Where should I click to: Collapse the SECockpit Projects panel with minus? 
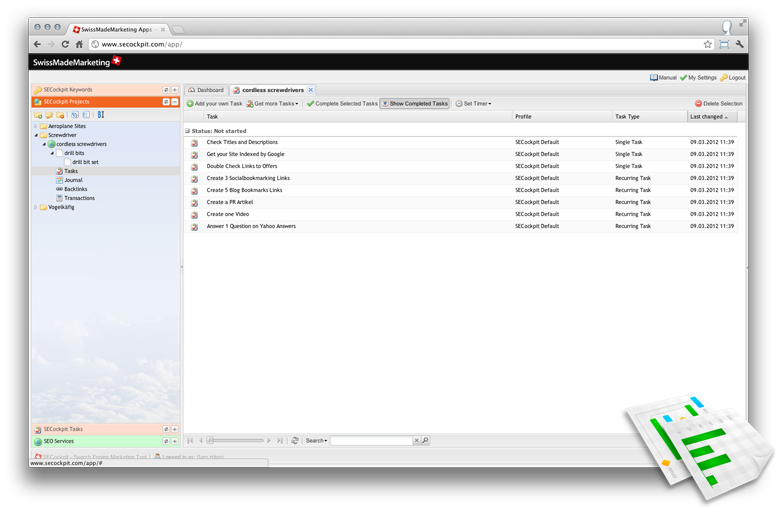coord(174,102)
